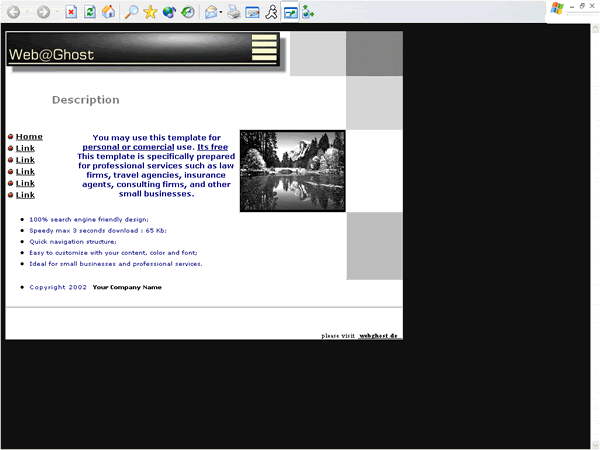Refresh the current page

pyautogui.click(x=90, y=12)
